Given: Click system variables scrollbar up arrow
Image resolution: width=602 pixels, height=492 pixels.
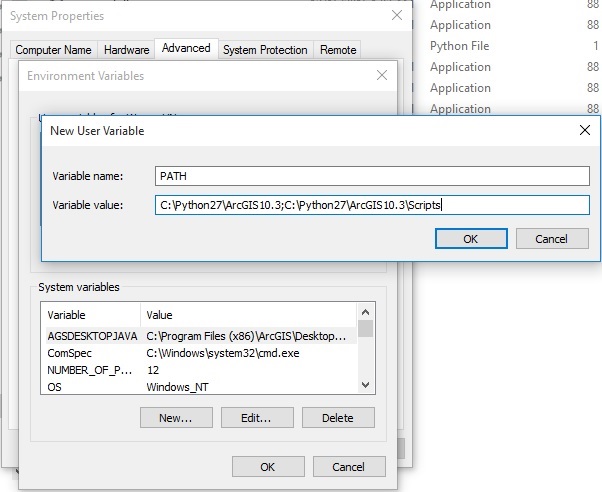Looking at the screenshot, I should coord(366,312).
